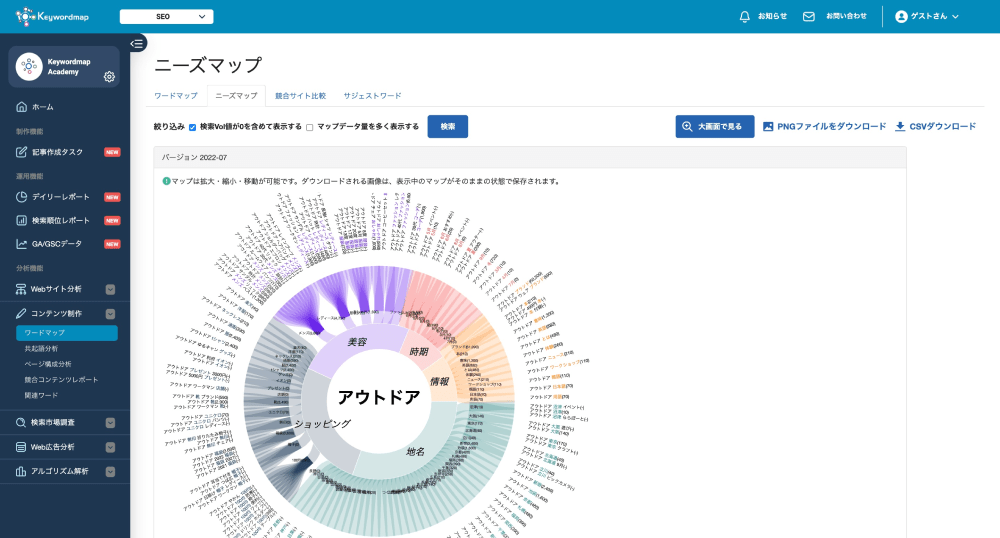This screenshot has height=538, width=1000.
Task: Enable マップデータ量を多く表示する checkbox
Action: [x=309, y=127]
